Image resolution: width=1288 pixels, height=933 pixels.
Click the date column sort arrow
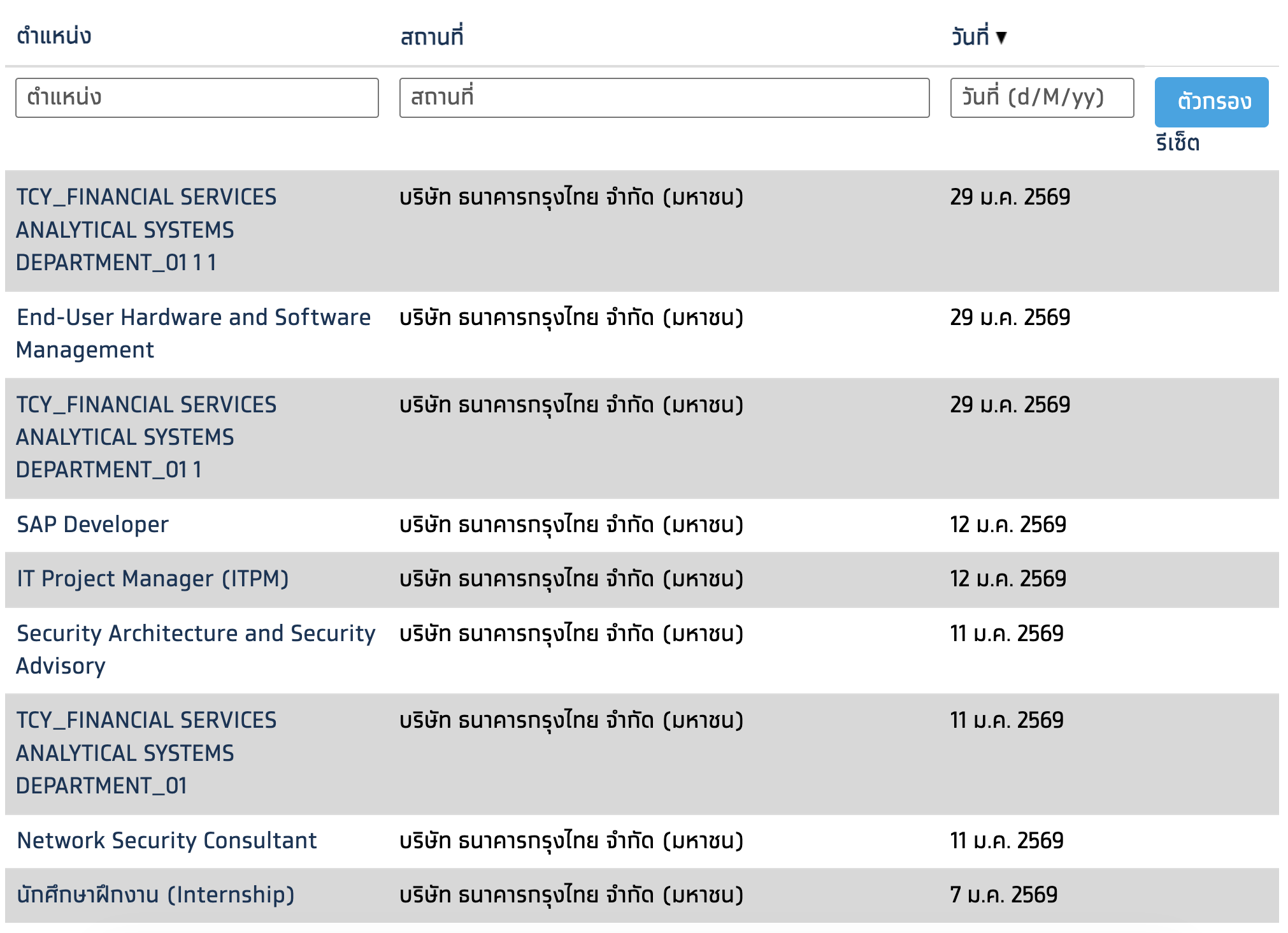pyautogui.click(x=1001, y=38)
